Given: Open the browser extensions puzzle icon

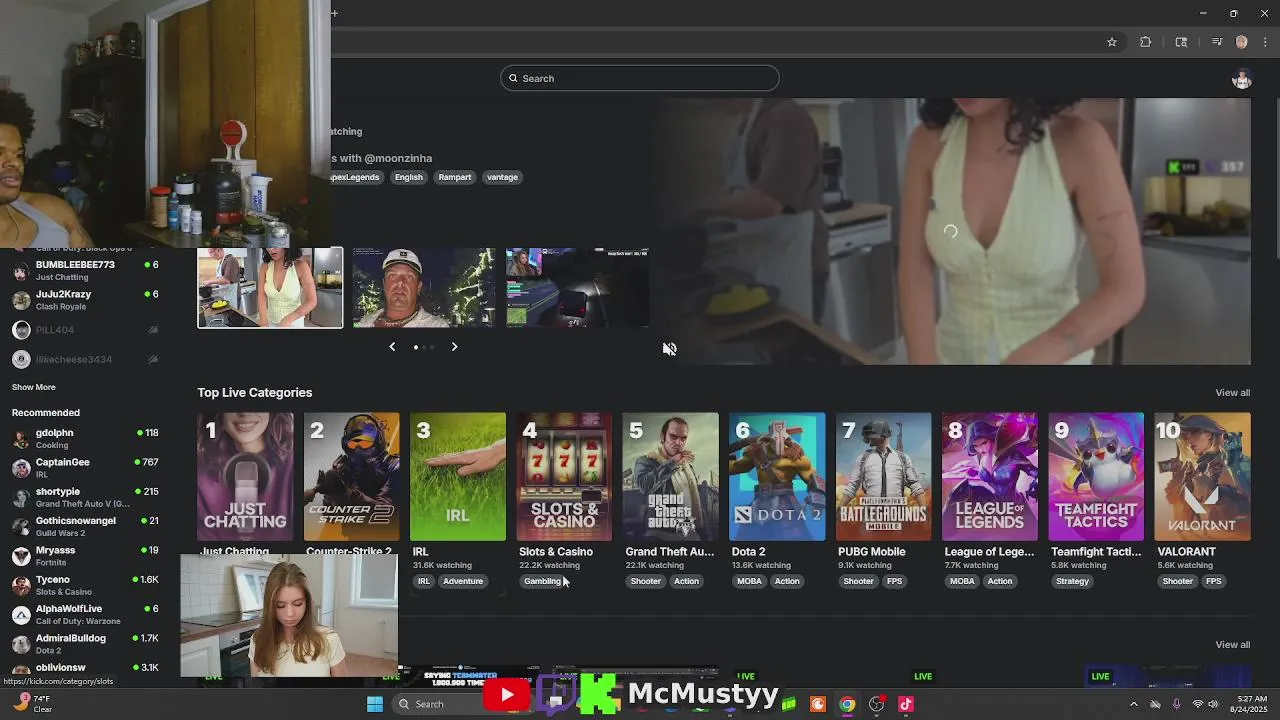Looking at the screenshot, I should [1146, 42].
